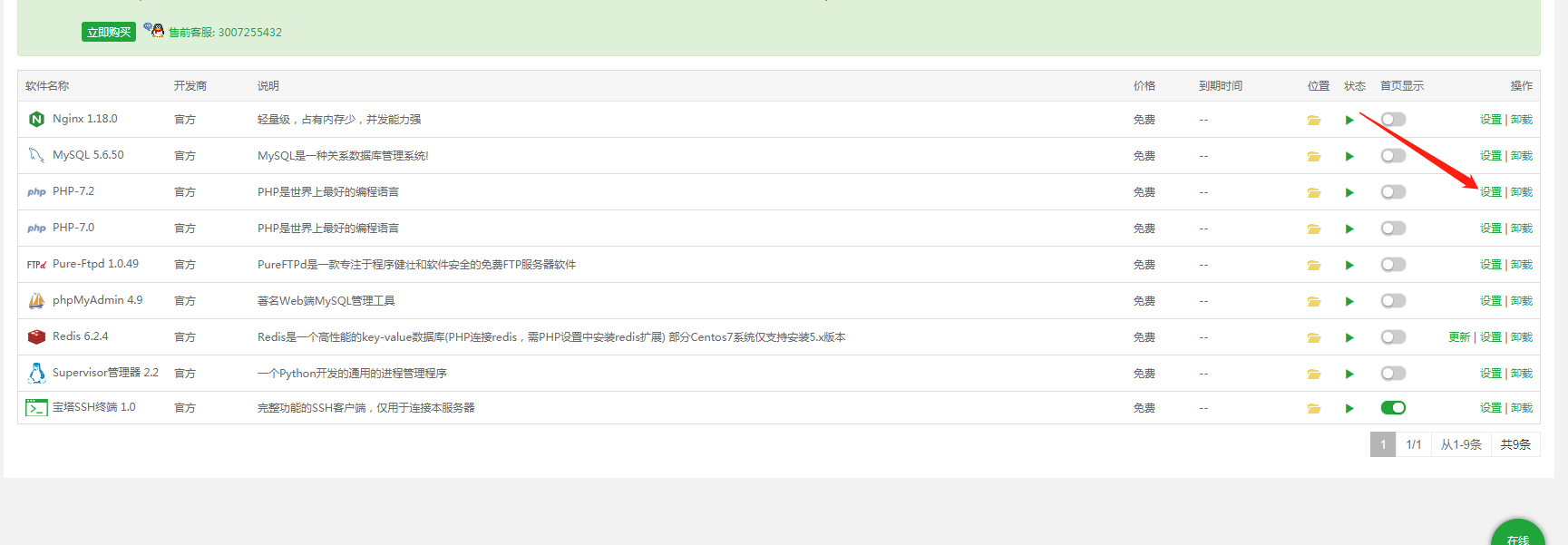Click the phpMyAdmin green status play icon
The image size is (1568, 545).
coord(1349,301)
